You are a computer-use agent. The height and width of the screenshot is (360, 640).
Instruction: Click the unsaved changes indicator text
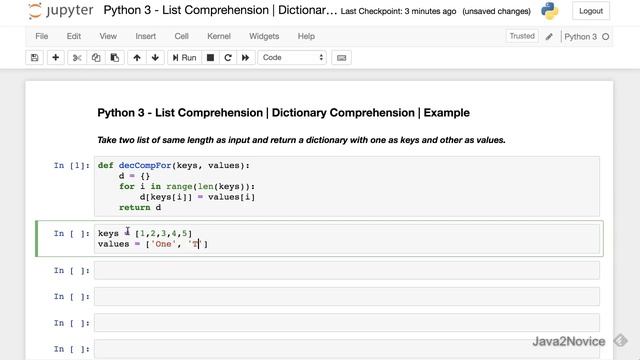496,11
